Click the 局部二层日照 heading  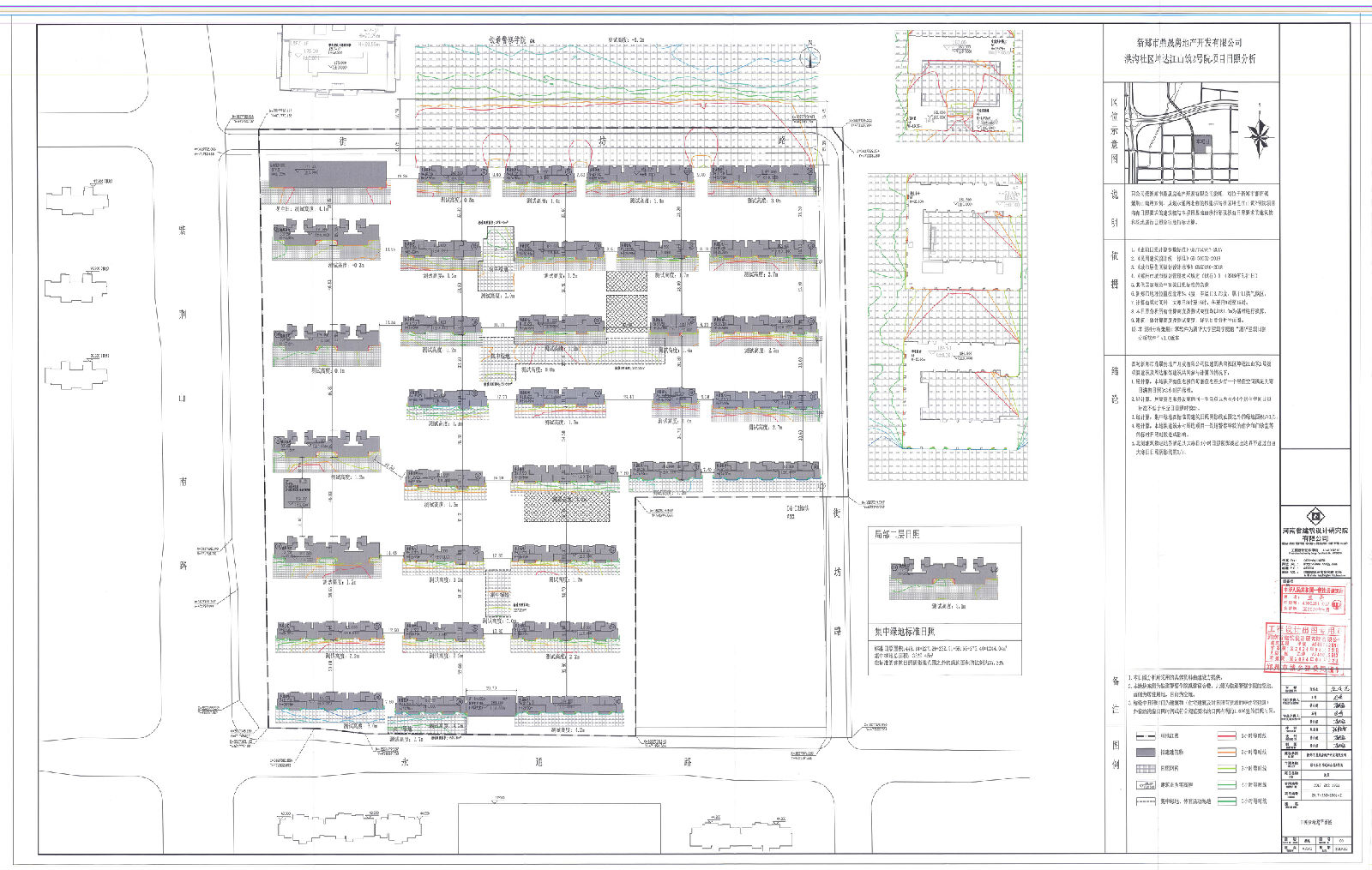(897, 534)
